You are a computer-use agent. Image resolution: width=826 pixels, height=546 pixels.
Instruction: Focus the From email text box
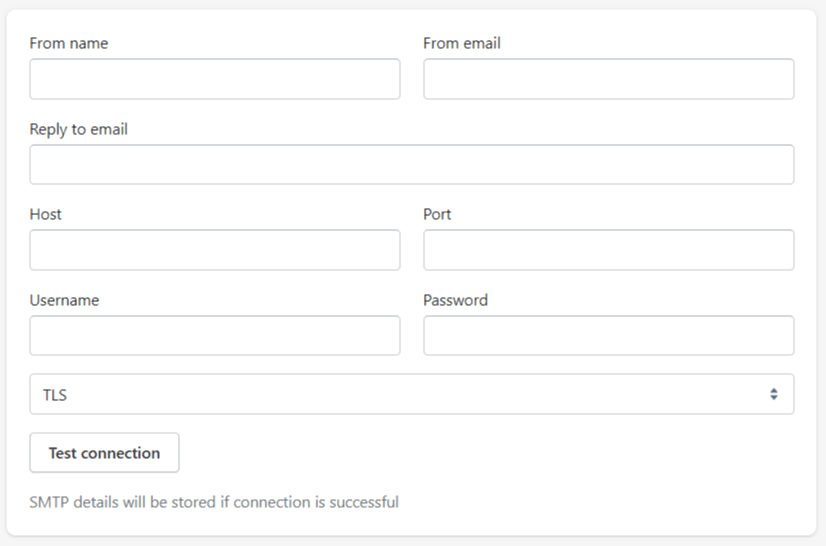click(x=608, y=79)
